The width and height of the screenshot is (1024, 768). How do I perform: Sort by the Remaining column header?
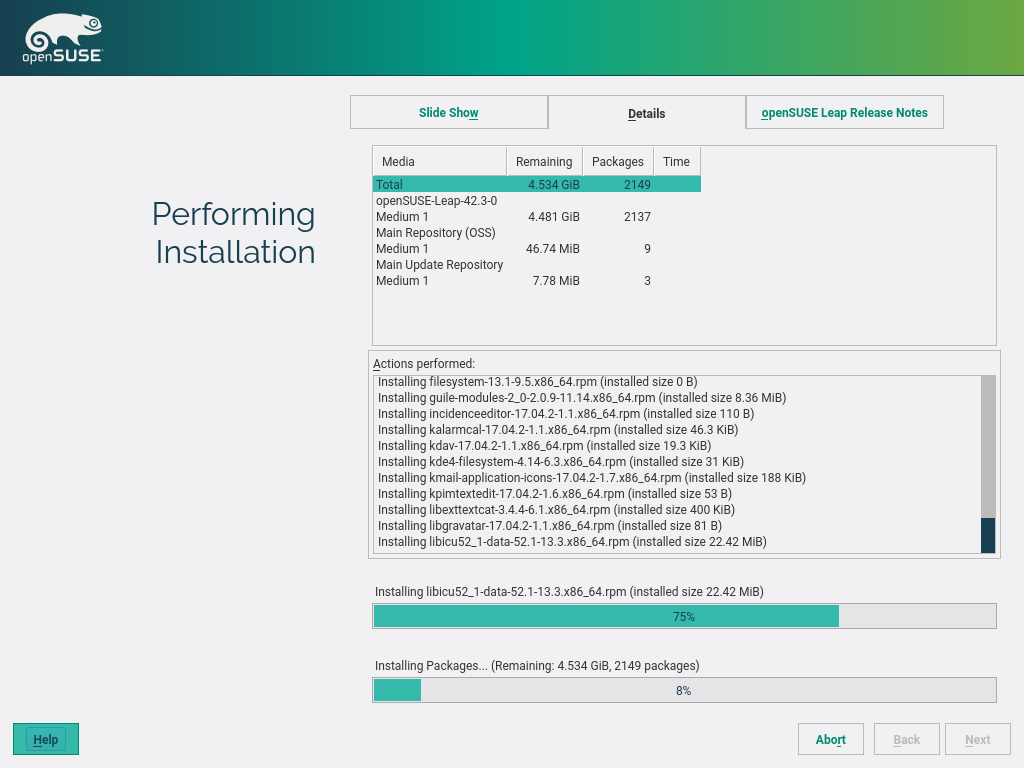pyautogui.click(x=544, y=161)
